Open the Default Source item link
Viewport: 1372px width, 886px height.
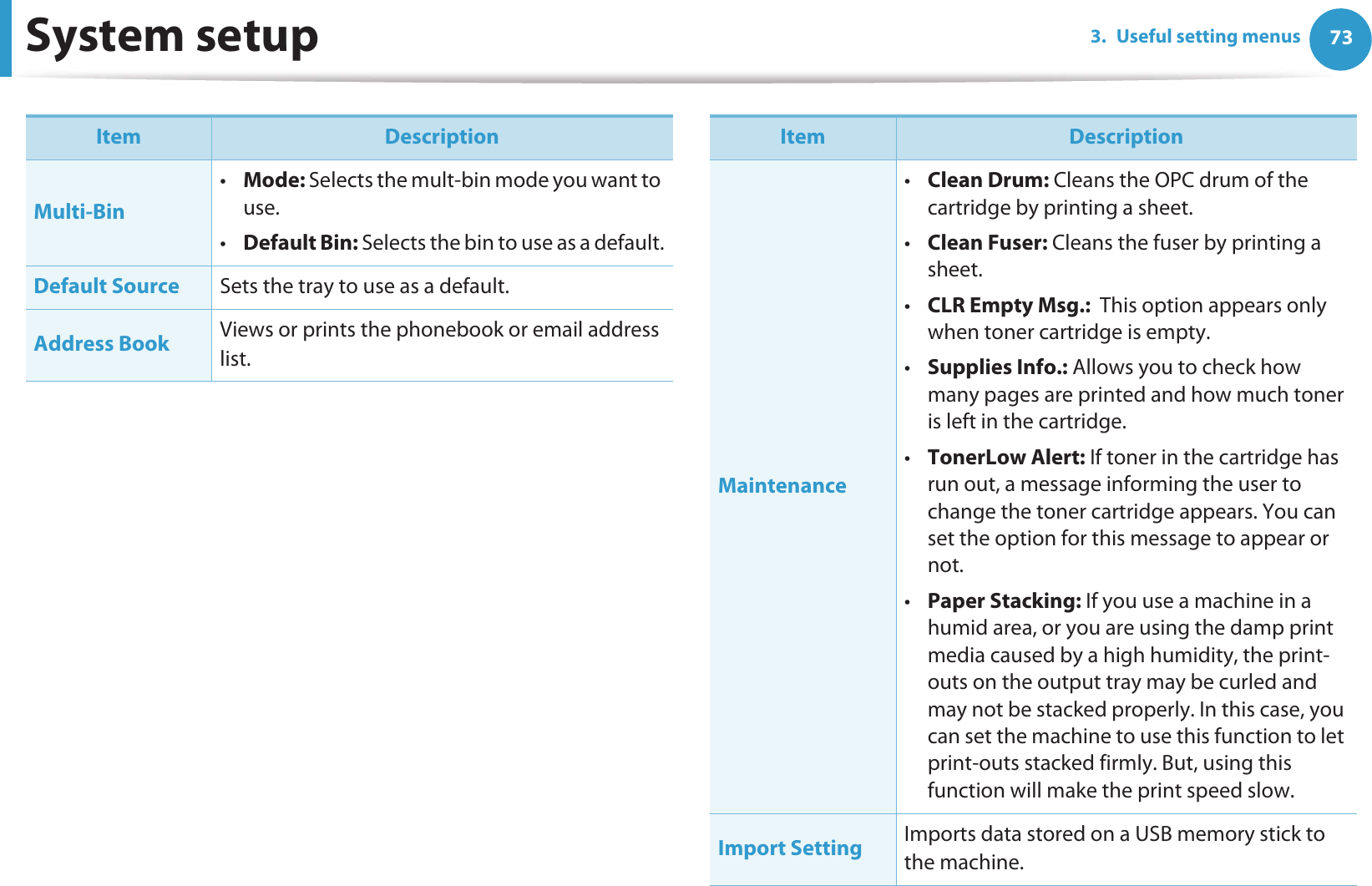106,286
